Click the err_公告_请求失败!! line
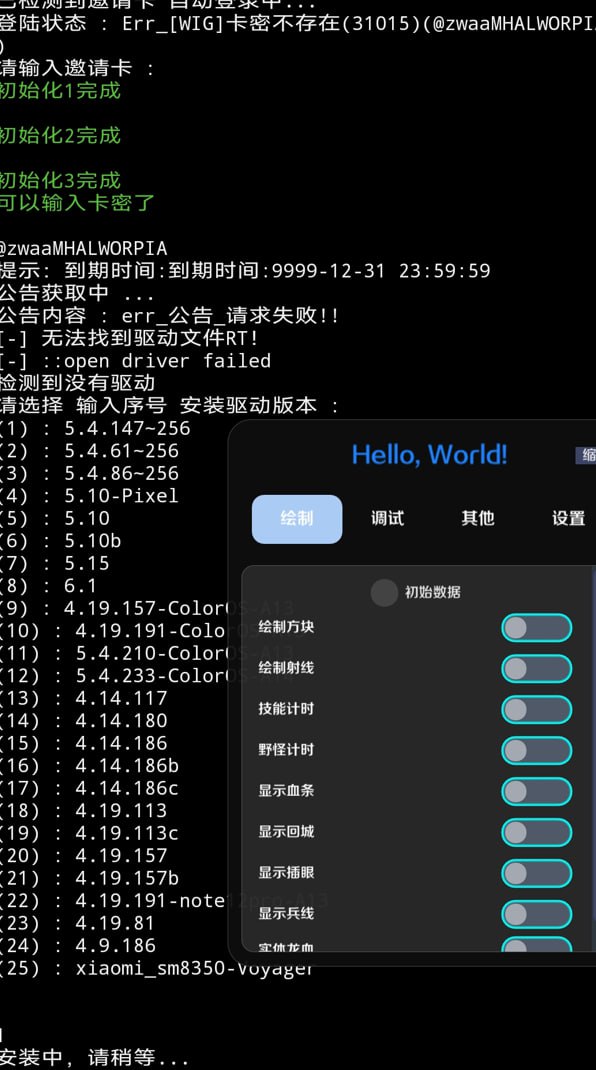Viewport: 596px width, 1070px height. tap(169, 315)
